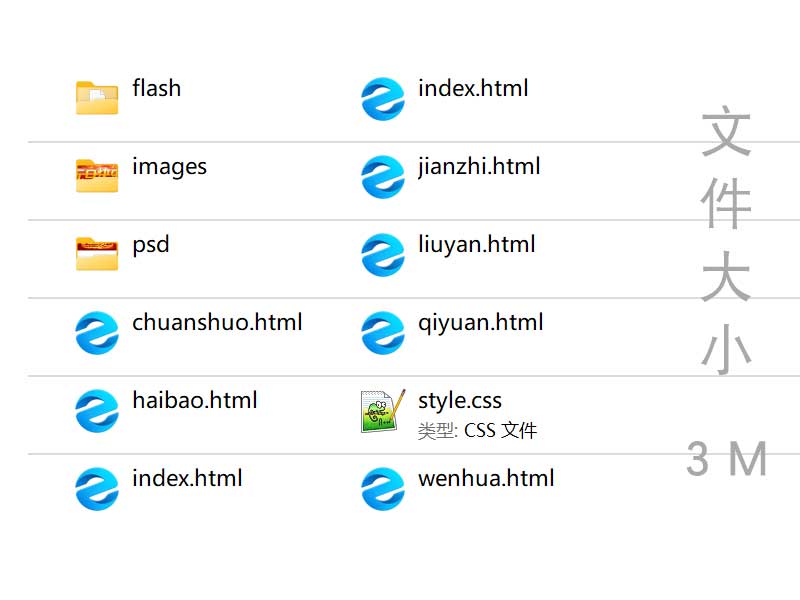Select the style.css notepad icon
The width and height of the screenshot is (800, 600).
point(383,411)
